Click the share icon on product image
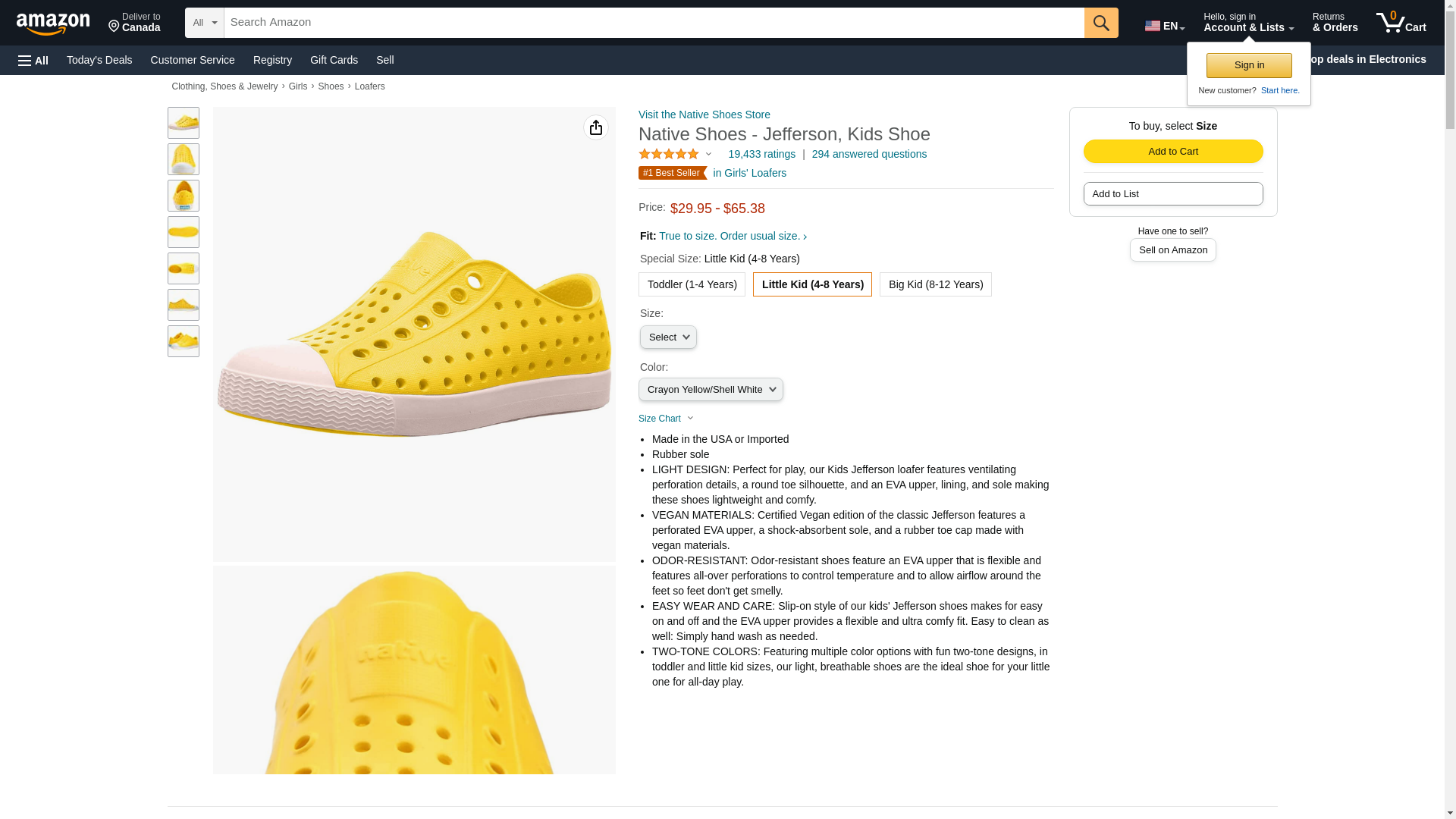The width and height of the screenshot is (1456, 819). 595,127
